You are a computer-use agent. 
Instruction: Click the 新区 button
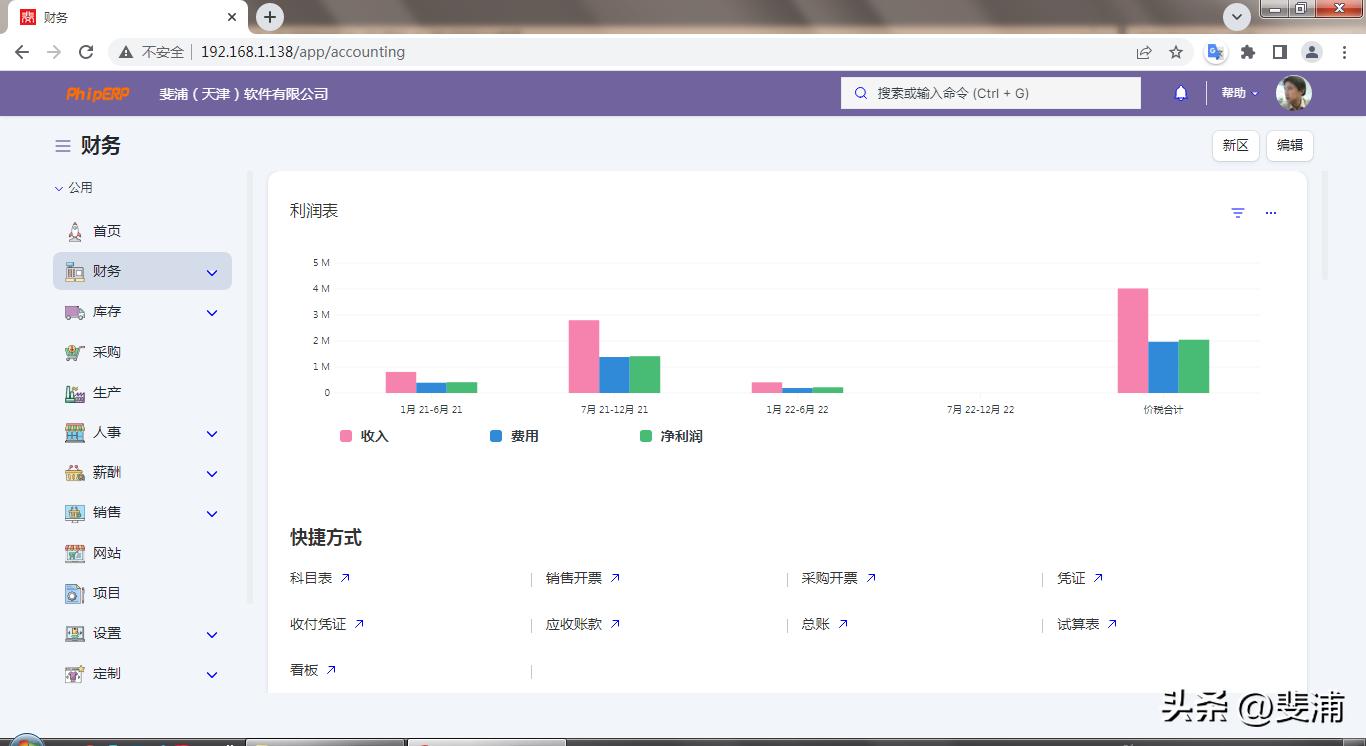click(x=1235, y=145)
